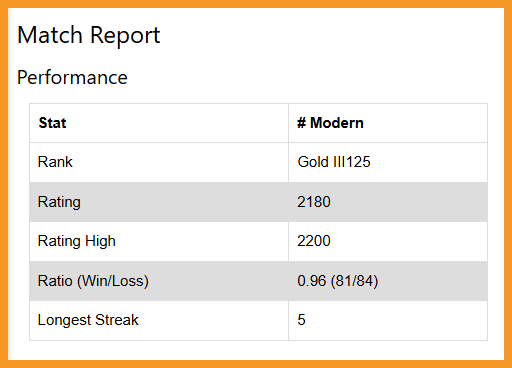
Task: Select the 0.96 (81/84) ratio value
Action: tap(338, 281)
